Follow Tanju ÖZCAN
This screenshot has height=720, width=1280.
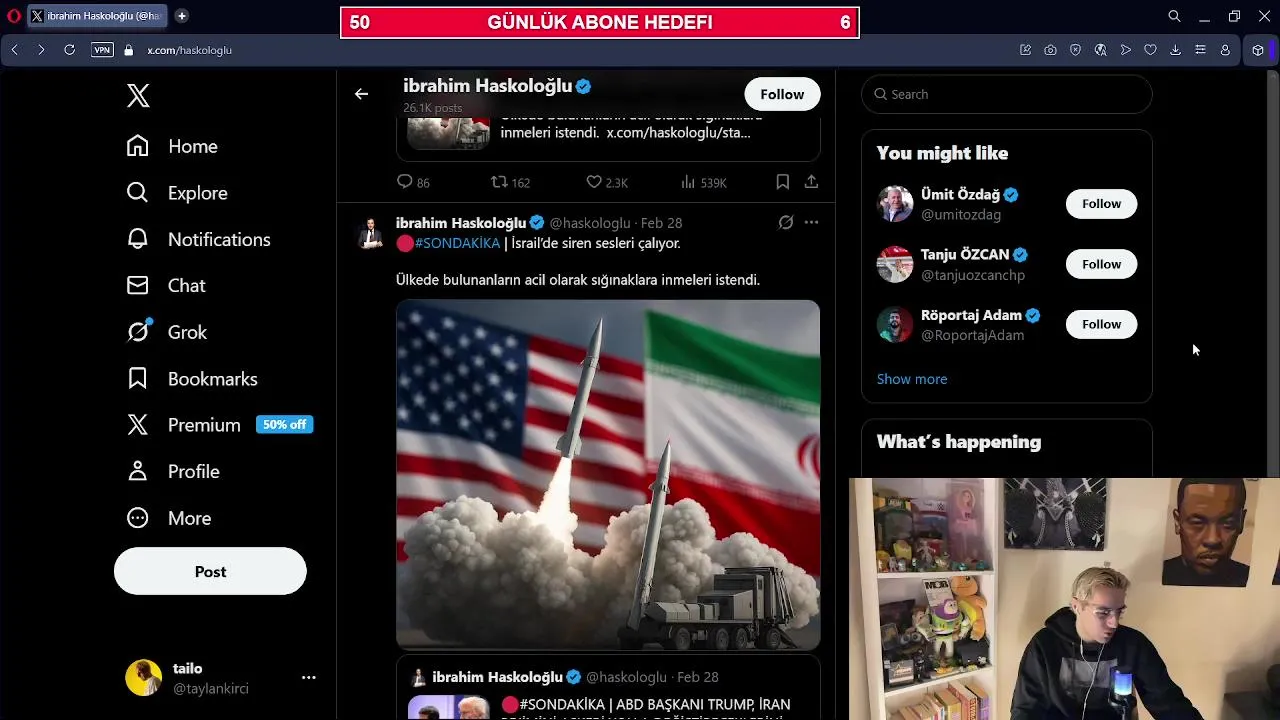click(1101, 264)
